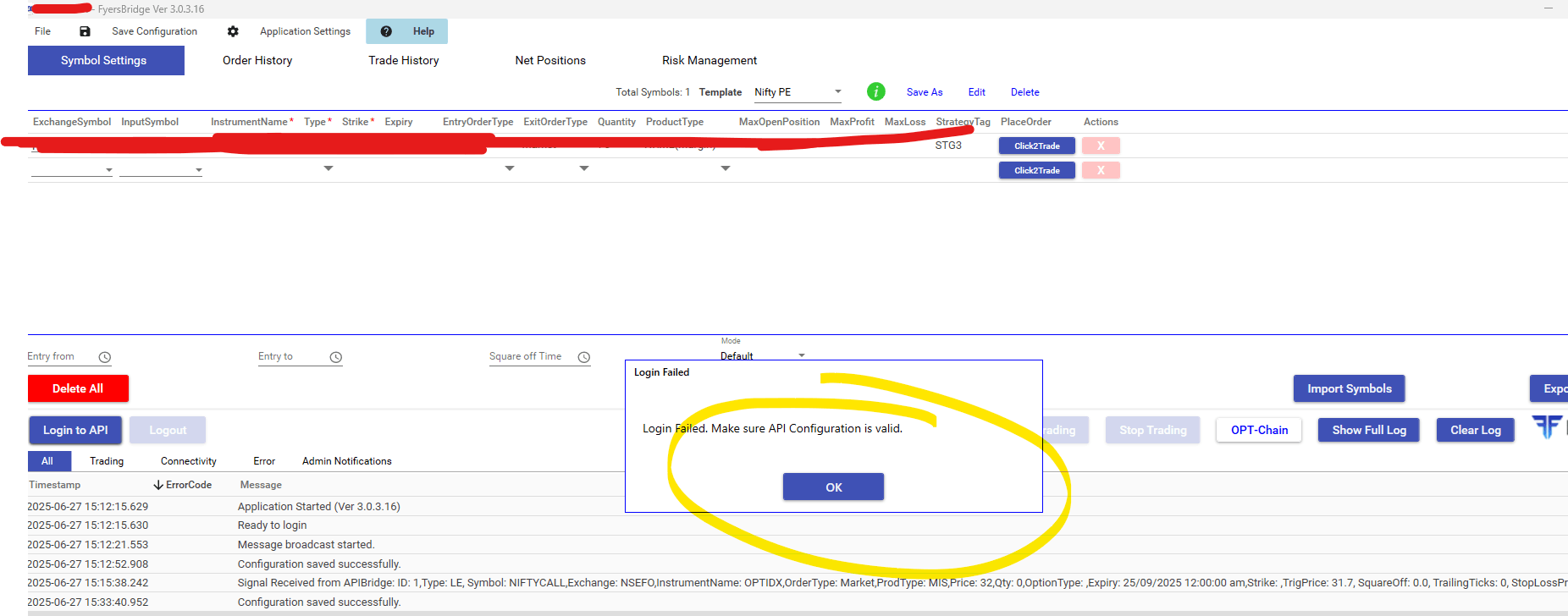Click the Message column header

[261, 485]
